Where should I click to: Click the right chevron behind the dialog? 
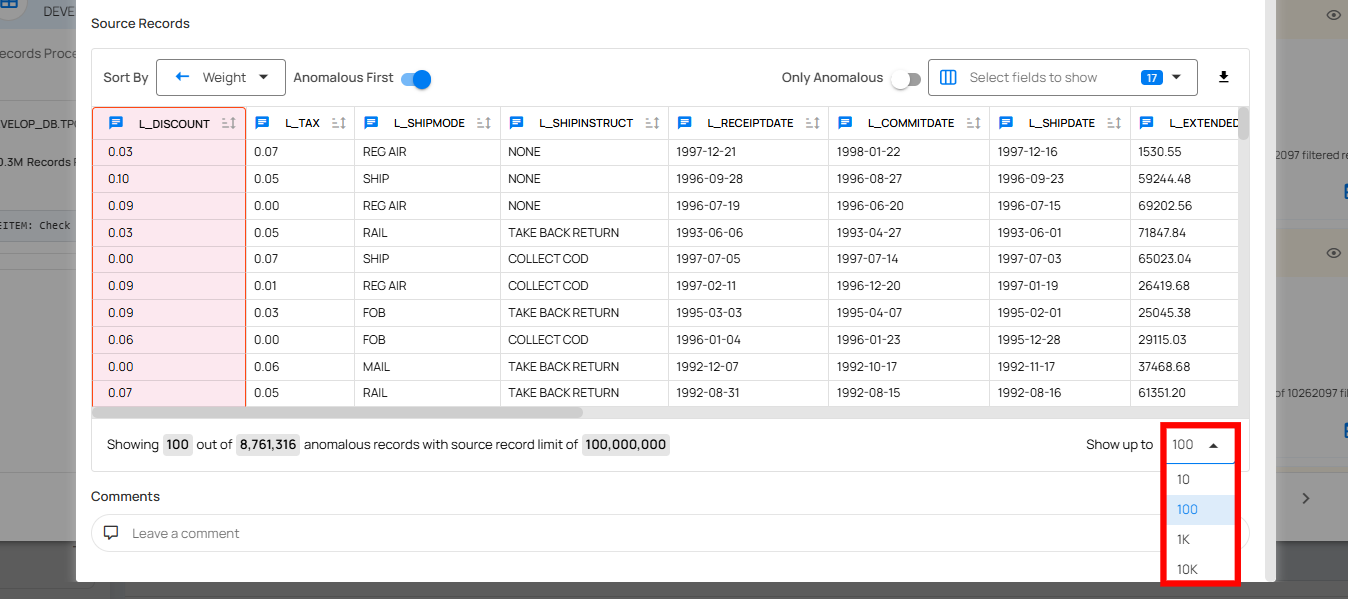1305,497
